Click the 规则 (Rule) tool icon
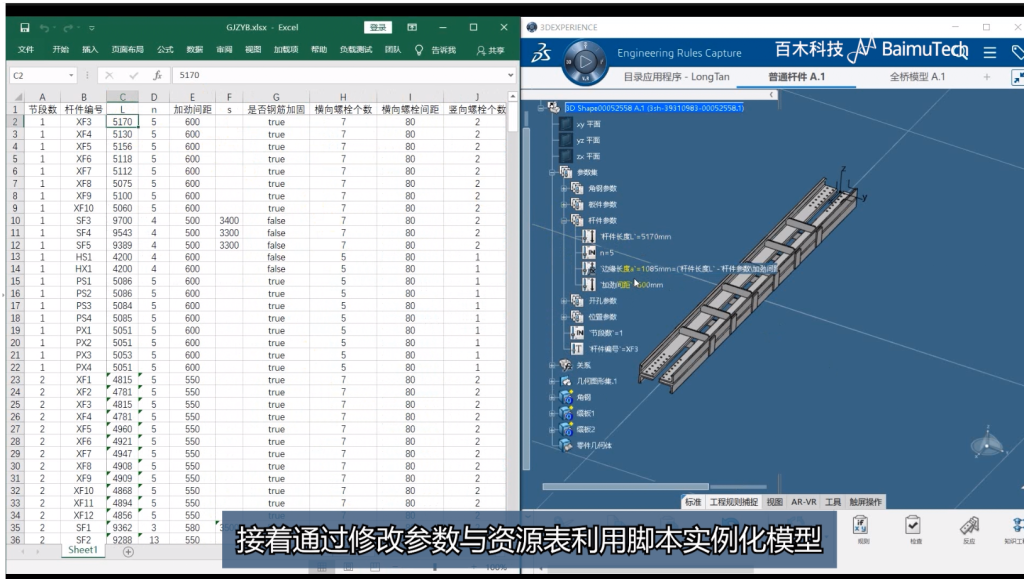The height and width of the screenshot is (579, 1024). tap(862, 527)
